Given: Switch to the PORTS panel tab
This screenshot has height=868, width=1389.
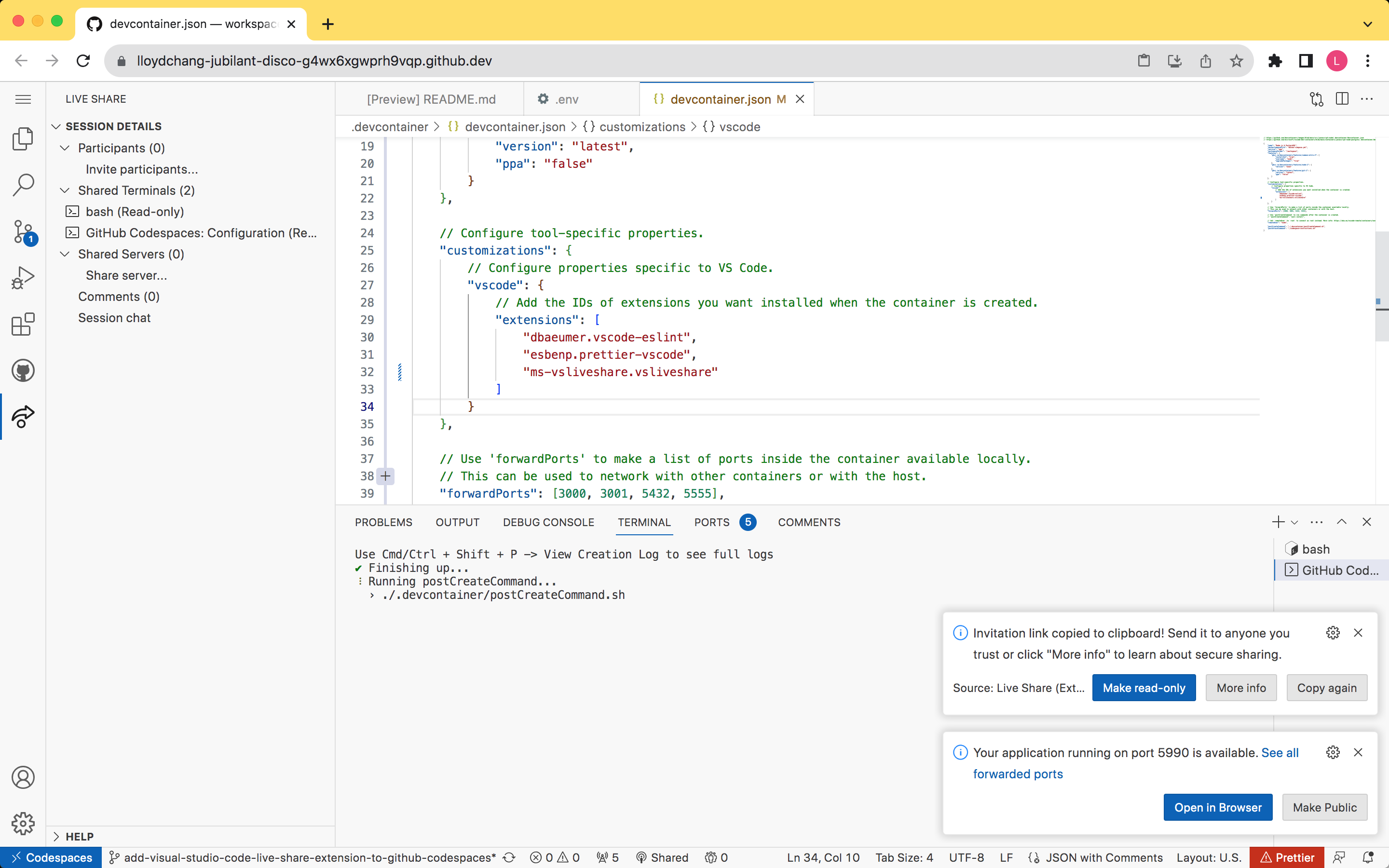Looking at the screenshot, I should (x=712, y=522).
